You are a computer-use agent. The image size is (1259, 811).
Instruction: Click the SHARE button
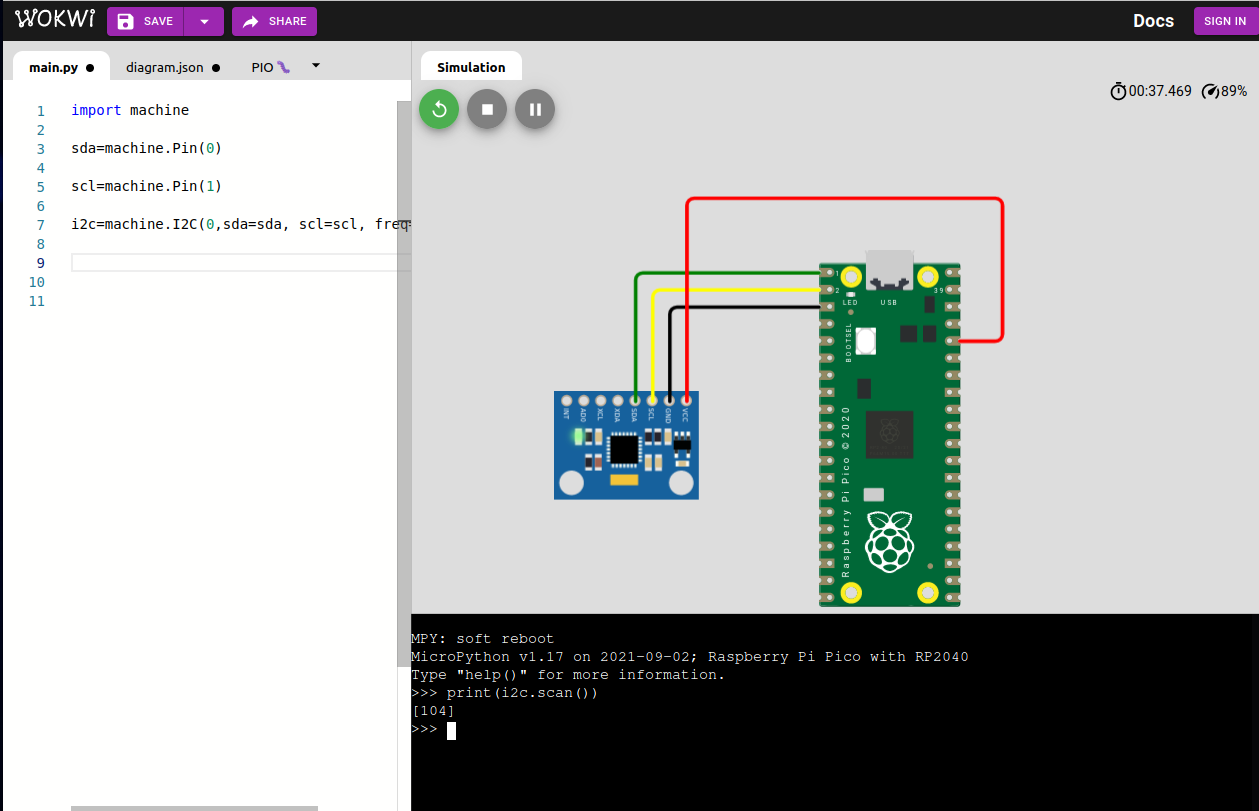coord(274,21)
